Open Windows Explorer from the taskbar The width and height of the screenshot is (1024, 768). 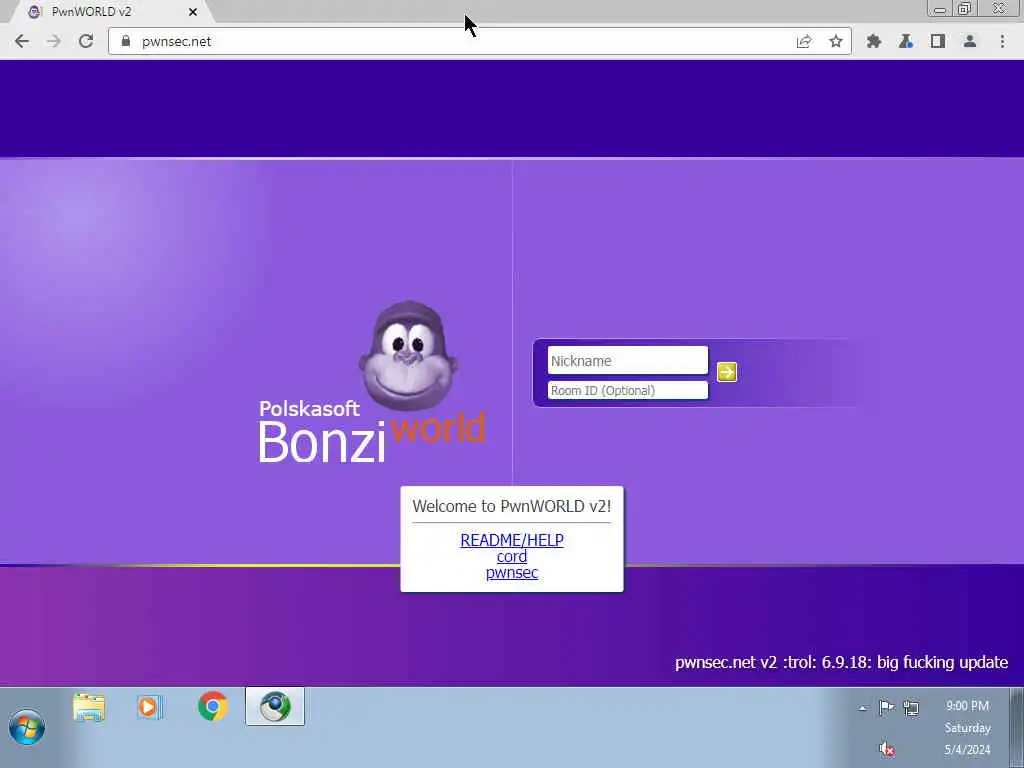89,708
